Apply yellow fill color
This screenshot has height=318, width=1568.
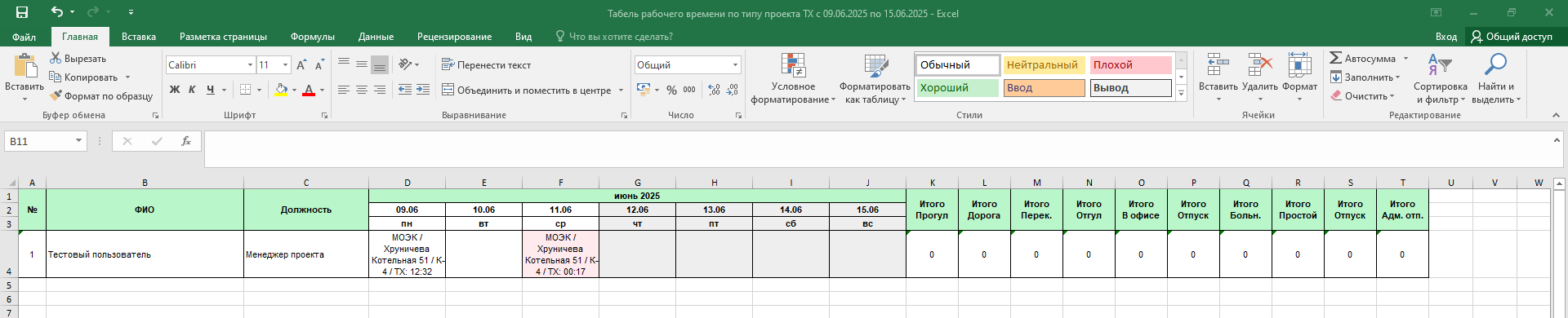tap(281, 90)
